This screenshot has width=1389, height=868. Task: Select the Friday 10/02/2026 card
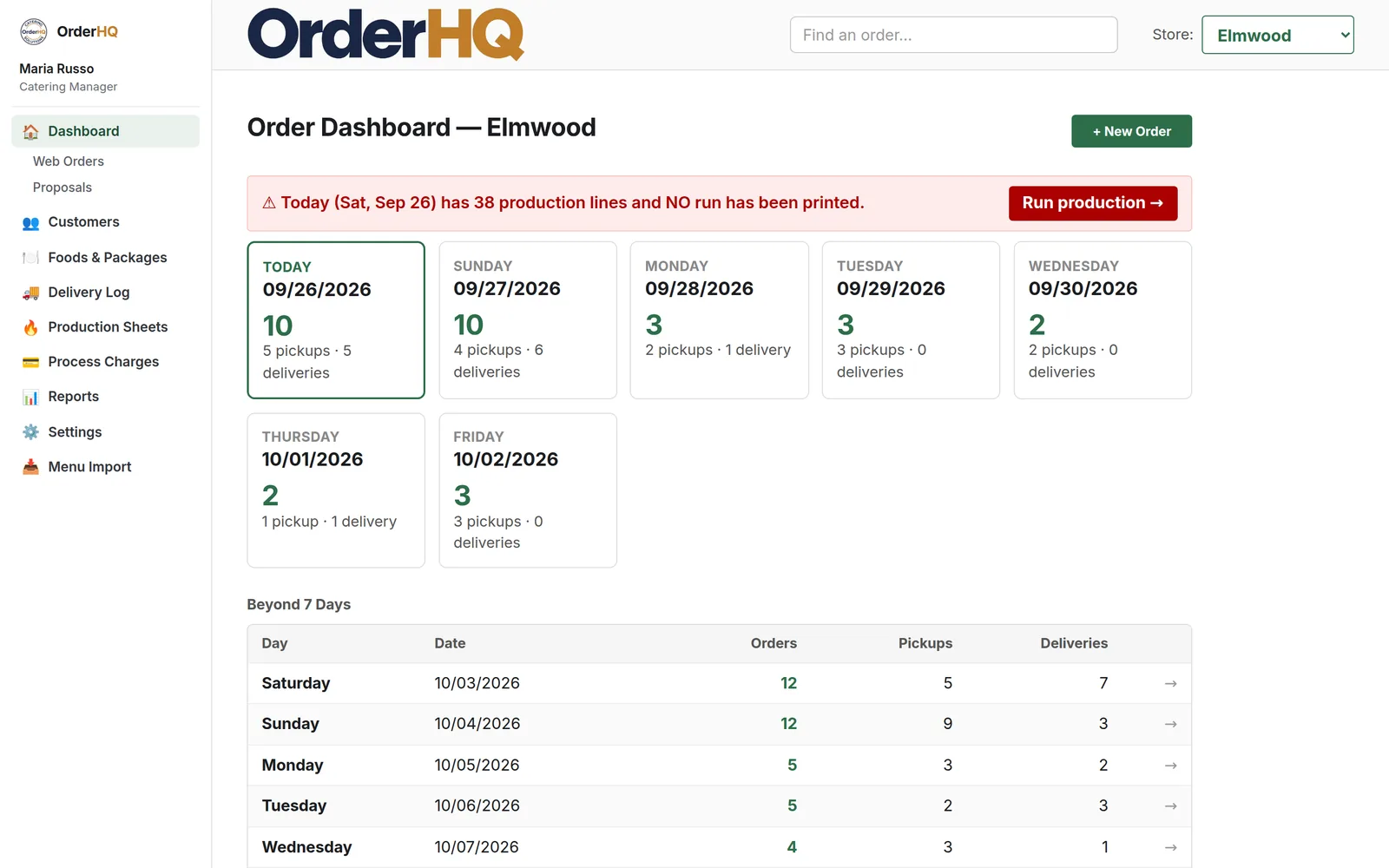(528, 490)
